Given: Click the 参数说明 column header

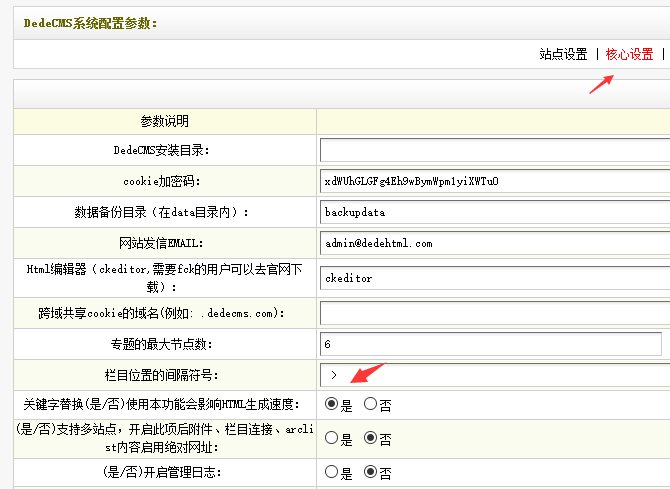Looking at the screenshot, I should point(165,121).
